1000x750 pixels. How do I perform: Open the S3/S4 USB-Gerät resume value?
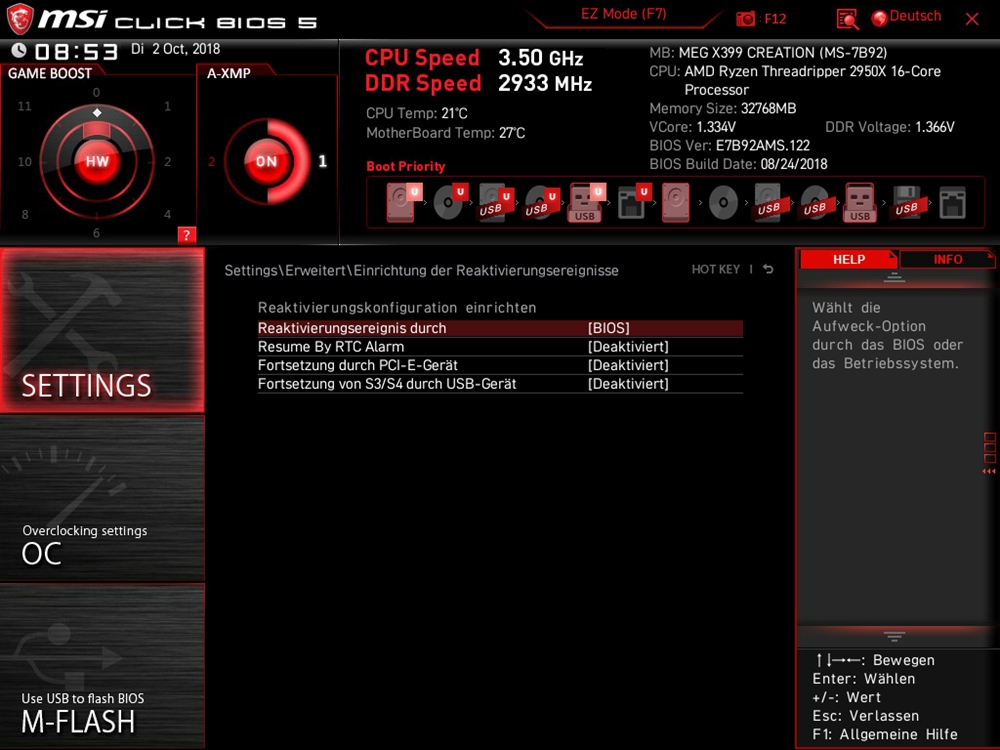(x=628, y=383)
